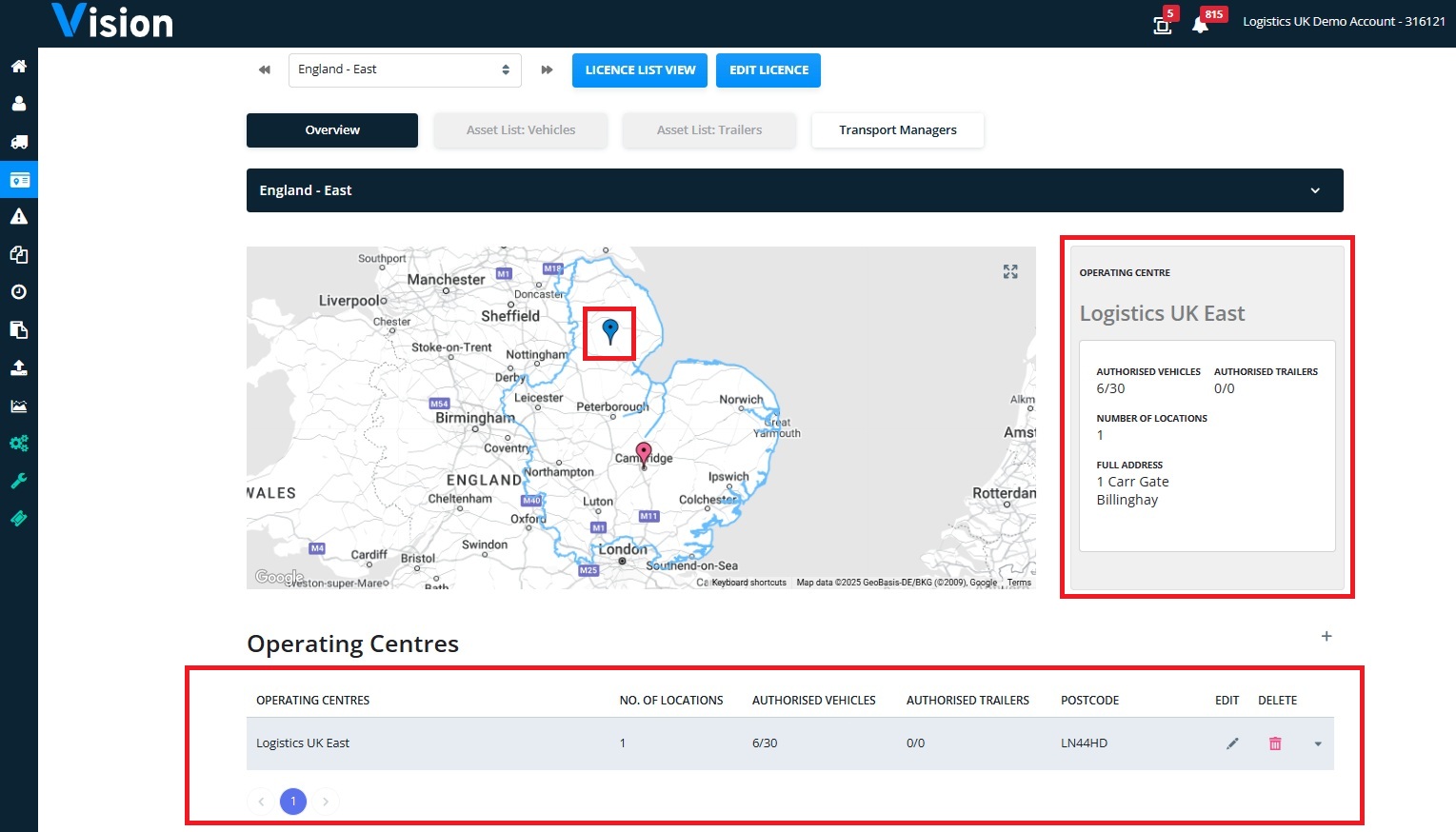Viewport: 1456px width, 832px height.
Task: Open the warning triangle icon in sidebar
Action: [18, 217]
